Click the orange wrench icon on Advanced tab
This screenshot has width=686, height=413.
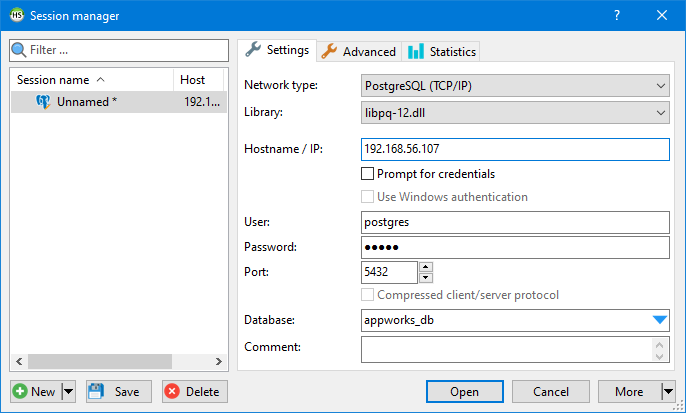pos(329,52)
